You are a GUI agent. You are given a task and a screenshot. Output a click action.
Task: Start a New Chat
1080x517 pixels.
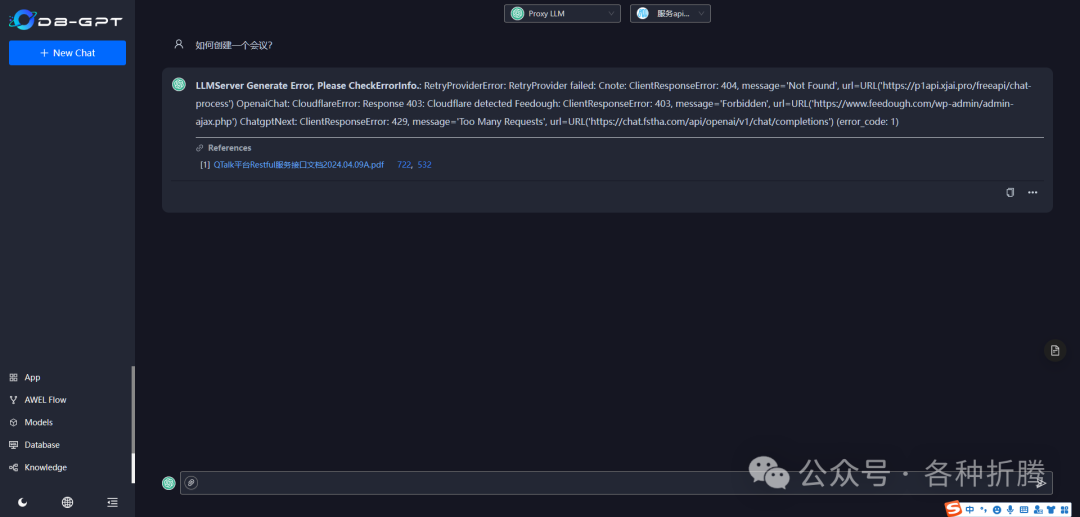tap(67, 53)
